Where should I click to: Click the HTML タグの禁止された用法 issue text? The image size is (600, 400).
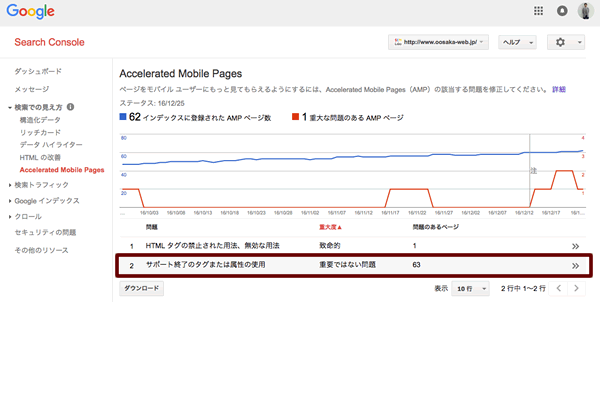(x=212, y=246)
